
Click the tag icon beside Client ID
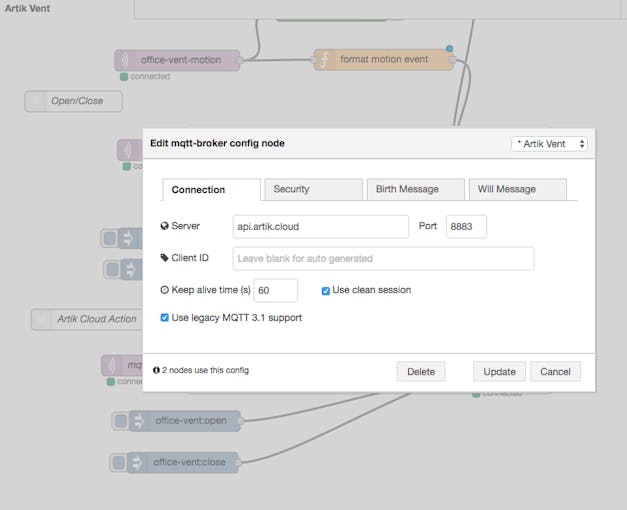[x=164, y=258]
